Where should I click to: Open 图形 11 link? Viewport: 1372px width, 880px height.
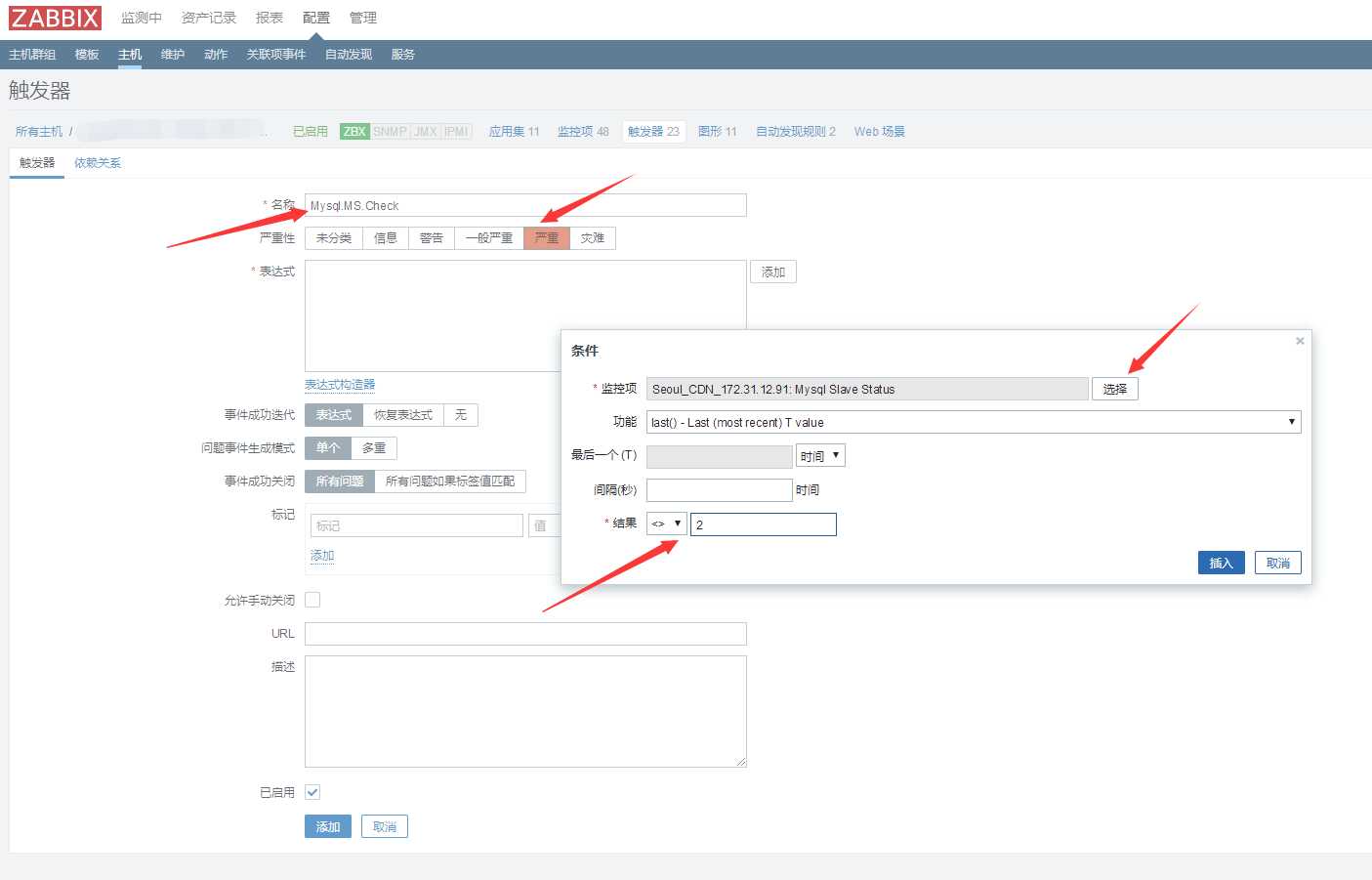click(x=718, y=132)
